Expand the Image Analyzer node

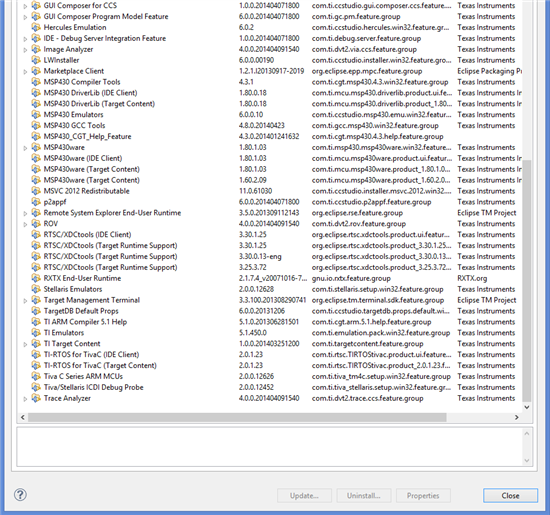tap(25, 50)
